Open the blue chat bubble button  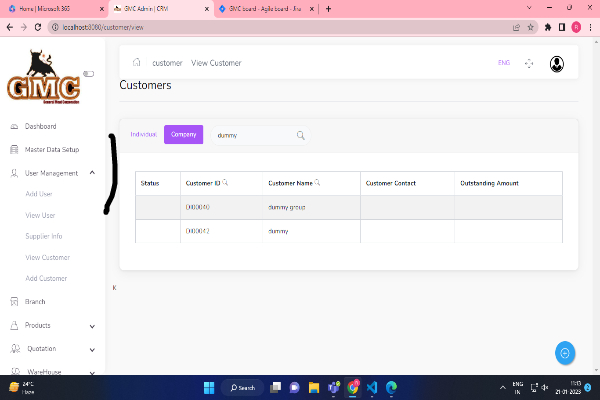click(565, 352)
